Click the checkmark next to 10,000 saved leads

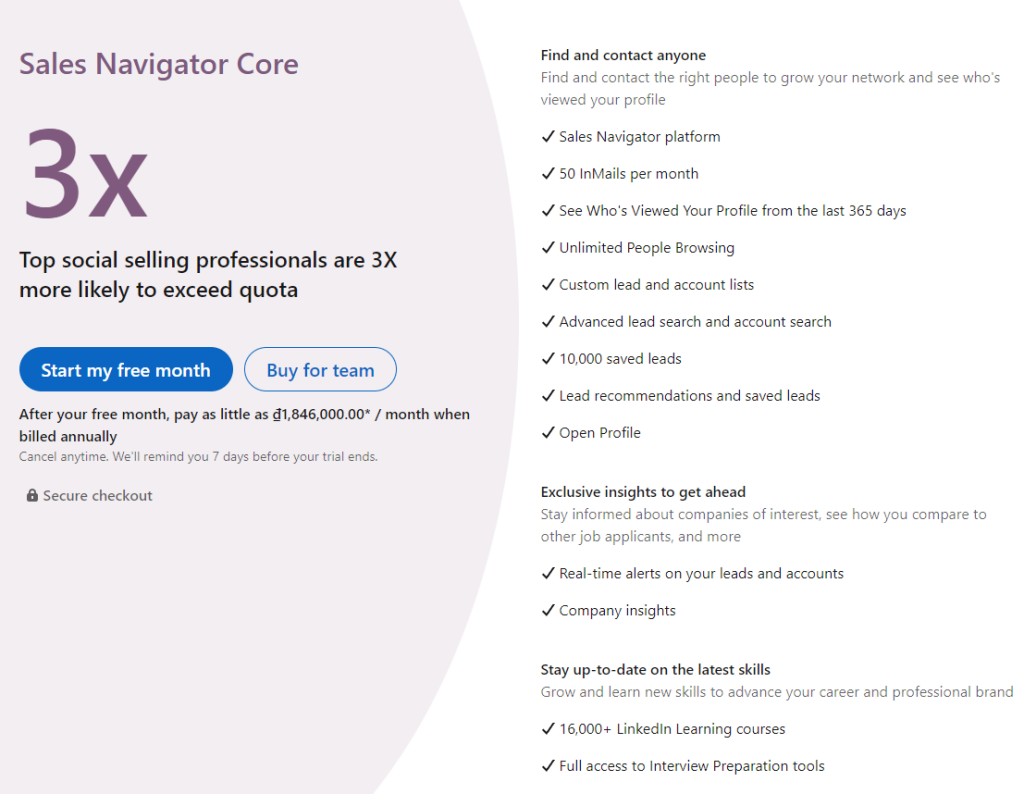[548, 358]
